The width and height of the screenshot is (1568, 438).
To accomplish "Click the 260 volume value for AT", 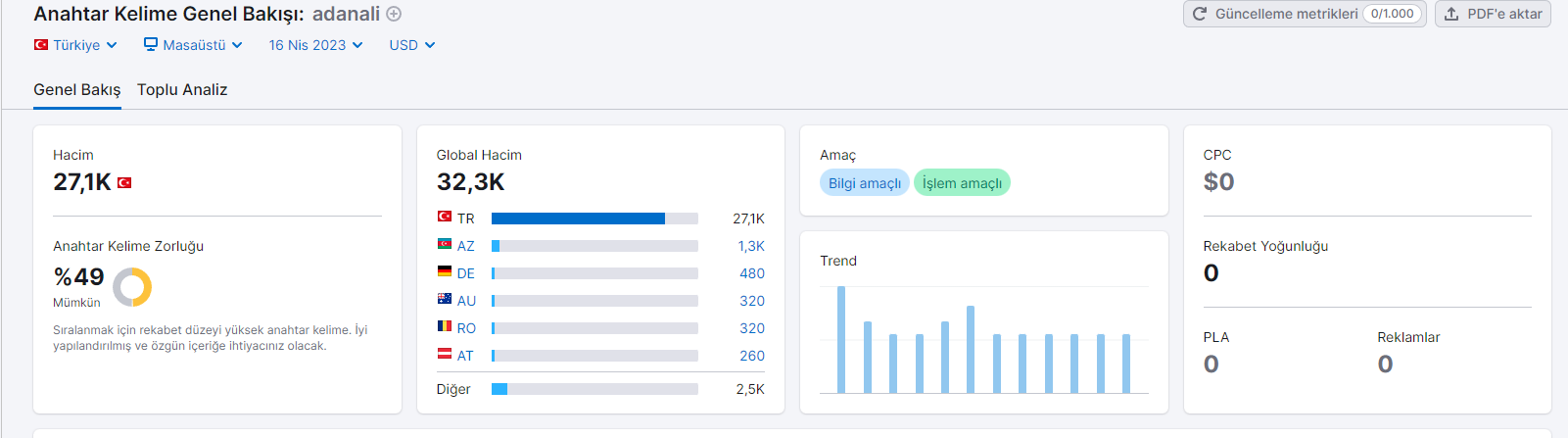I will coord(752,356).
